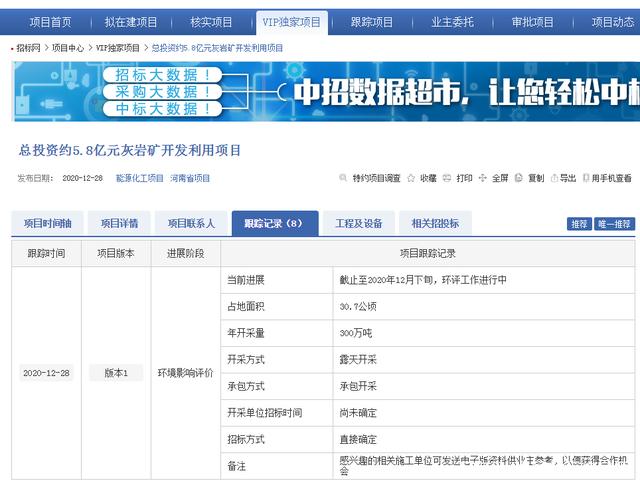Image resolution: width=640 pixels, height=487 pixels.
Task: Switch to the 项目联系人 tab
Action: tap(191, 223)
